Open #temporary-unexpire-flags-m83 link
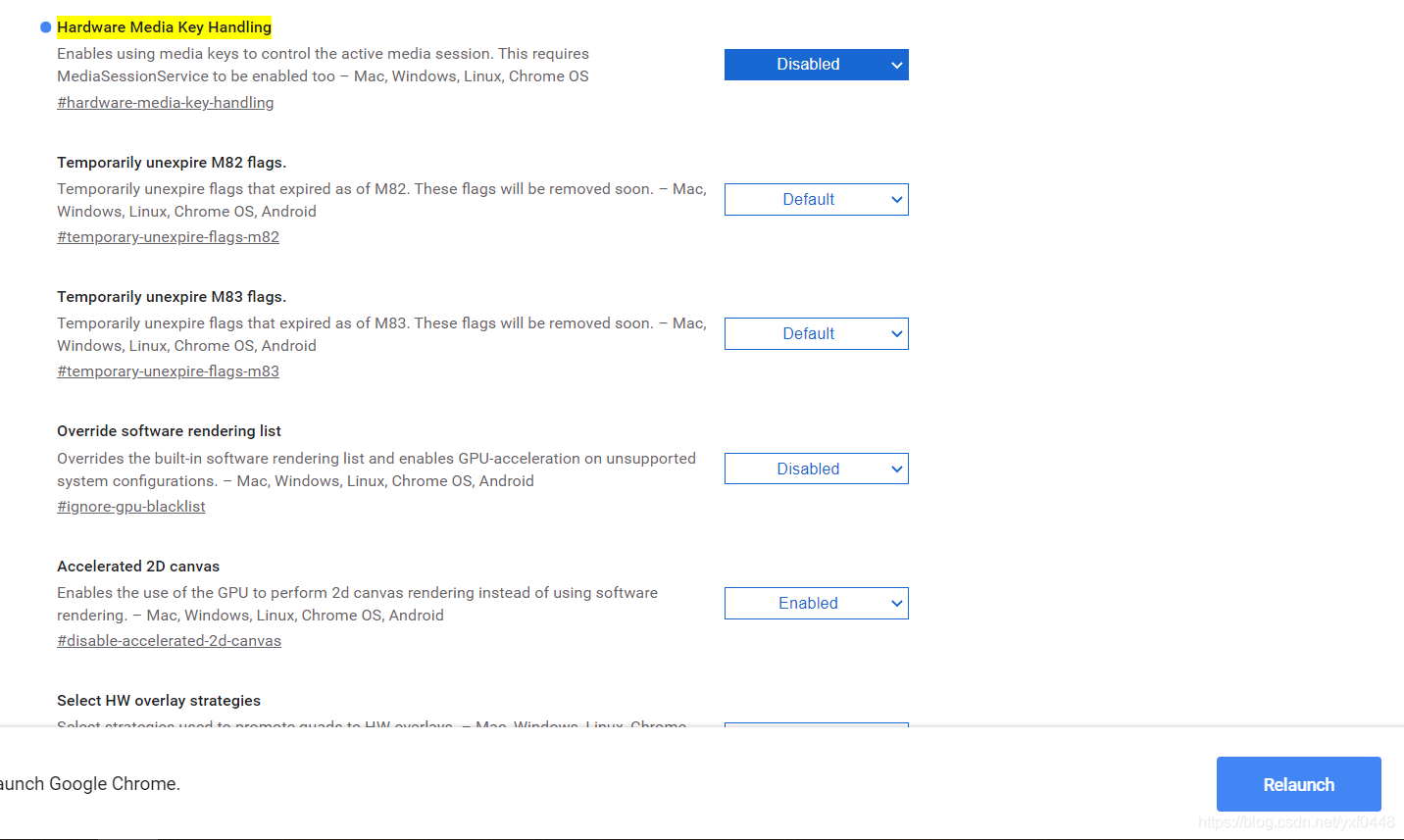The height and width of the screenshot is (840, 1404). point(168,371)
